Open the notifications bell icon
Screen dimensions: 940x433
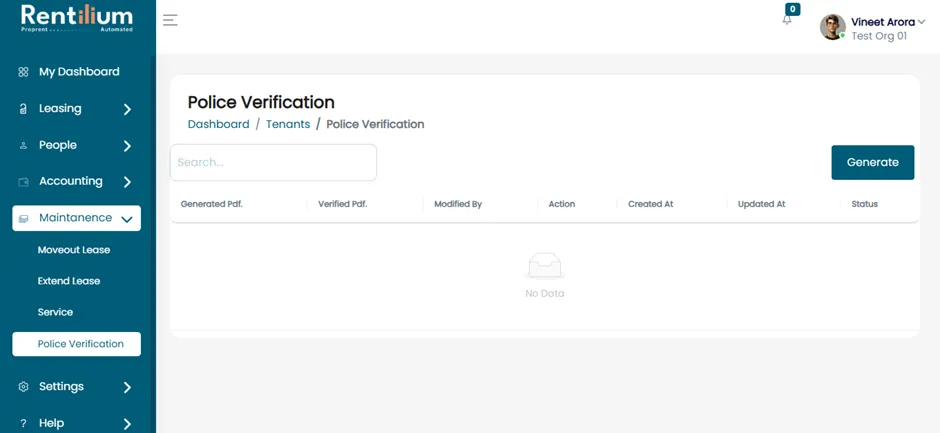tap(787, 20)
